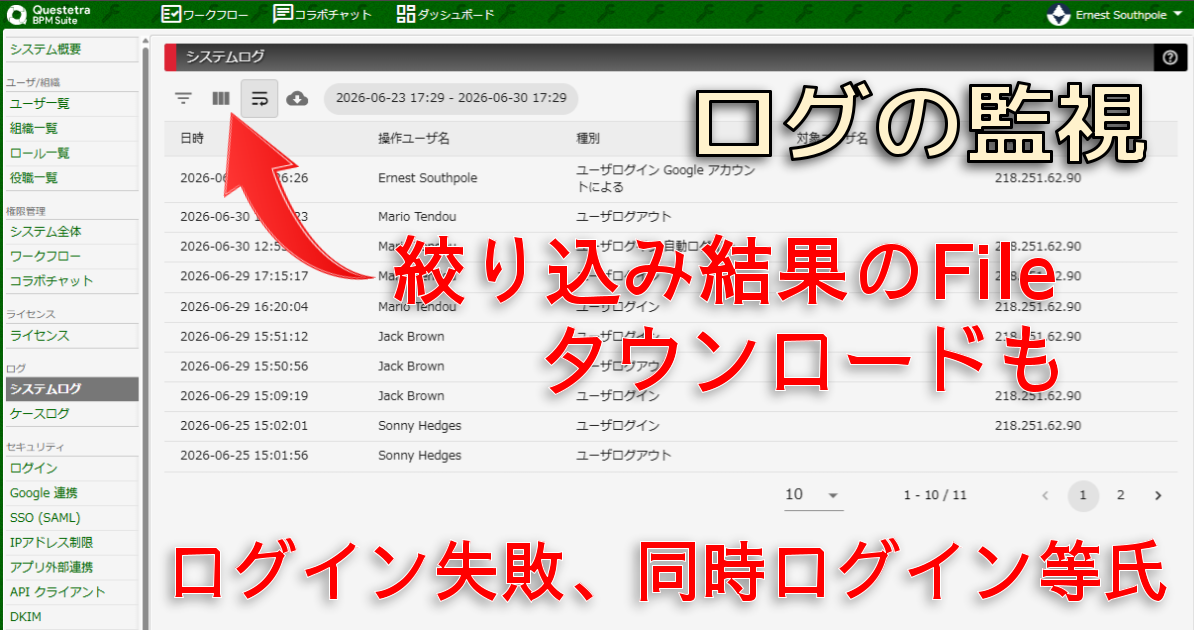Toggle the text wrap icon button
Image resolution: width=1200 pixels, height=630 pixels.
point(260,98)
